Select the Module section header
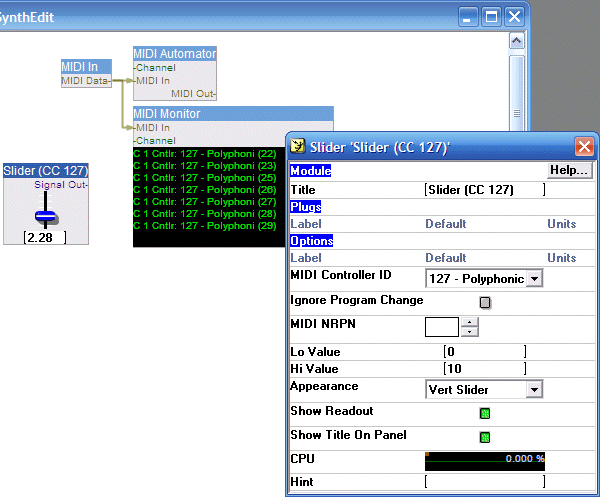 [x=310, y=171]
